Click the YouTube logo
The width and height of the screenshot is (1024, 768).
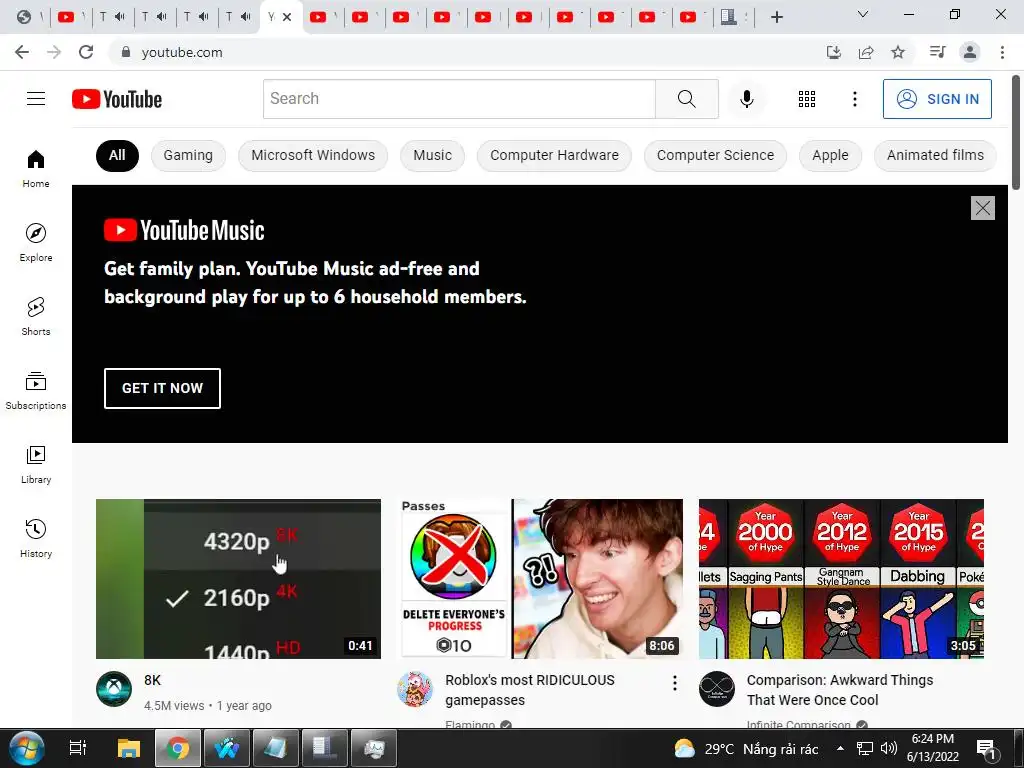(x=117, y=99)
